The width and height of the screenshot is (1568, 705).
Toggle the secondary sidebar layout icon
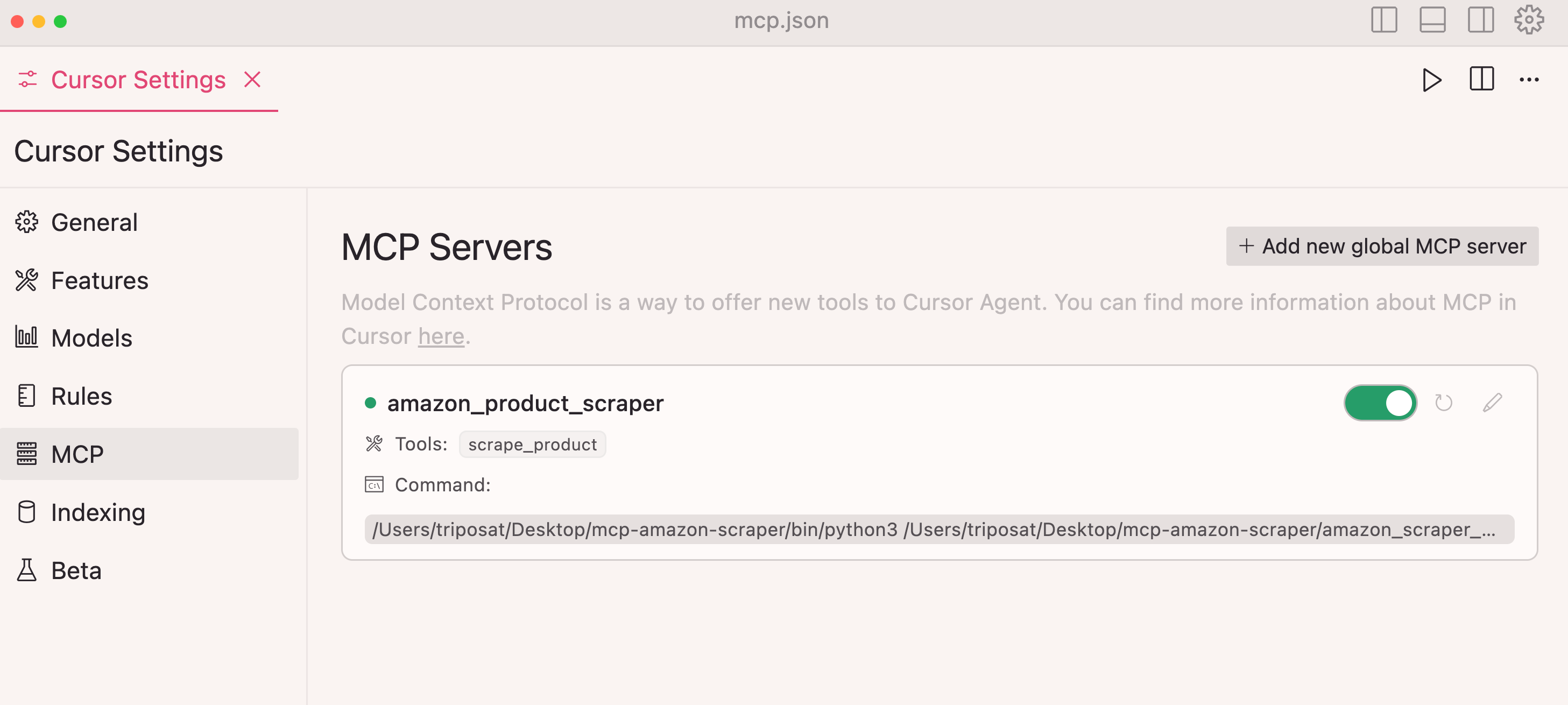[1480, 20]
